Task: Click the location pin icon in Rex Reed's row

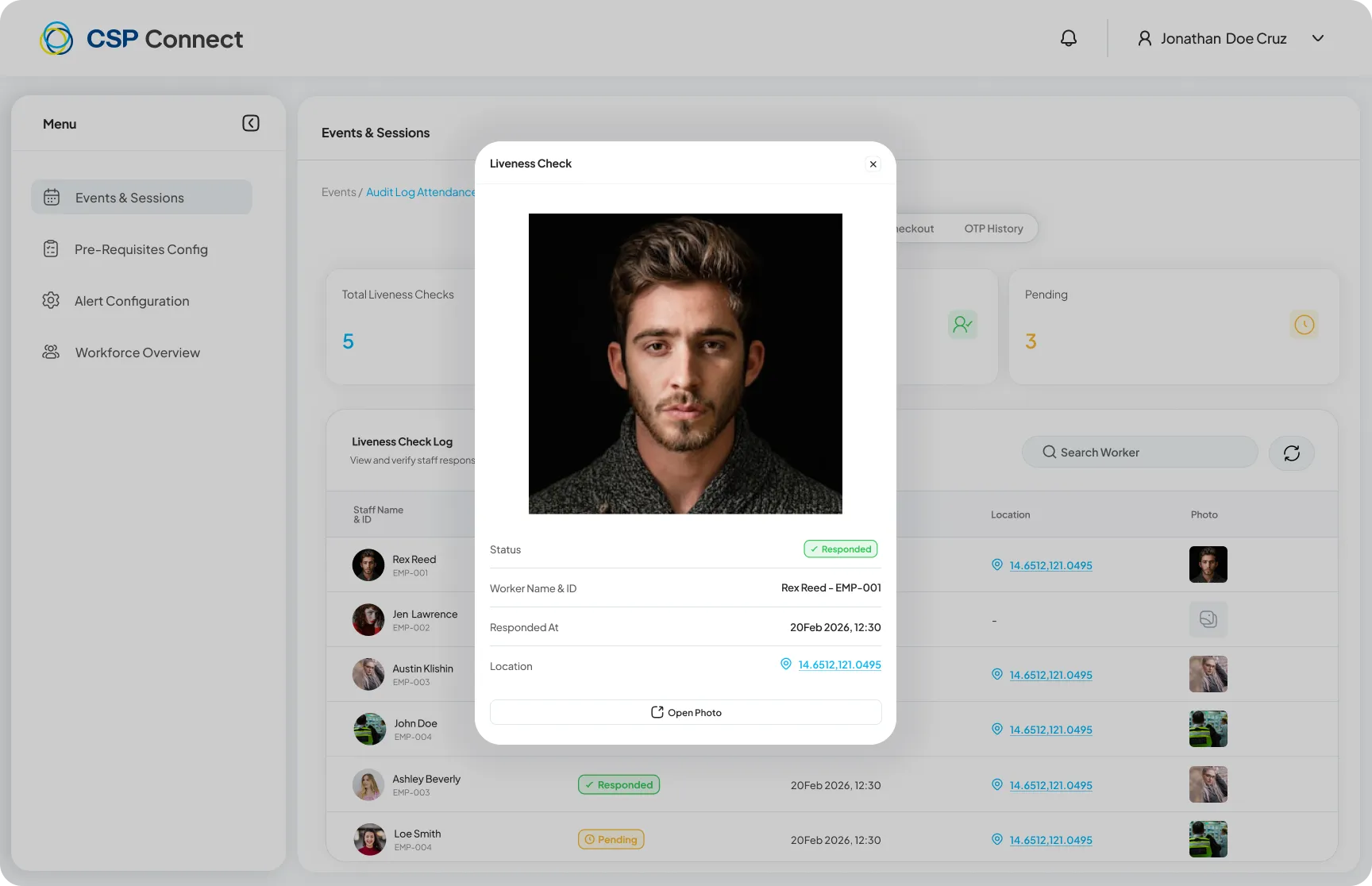Action: point(997,564)
